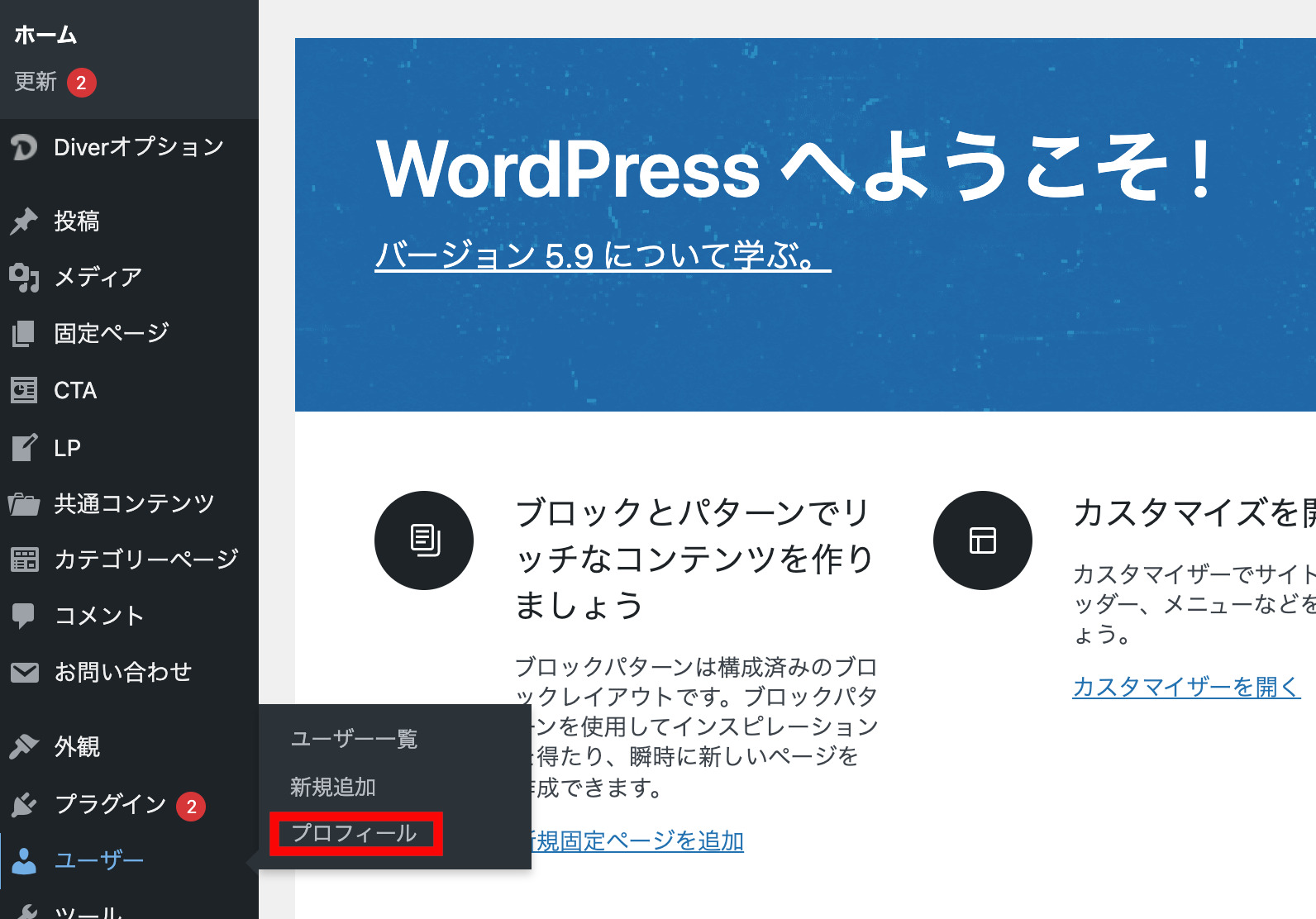Click the Media library icon
This screenshot has height=919, width=1316.
point(24,278)
